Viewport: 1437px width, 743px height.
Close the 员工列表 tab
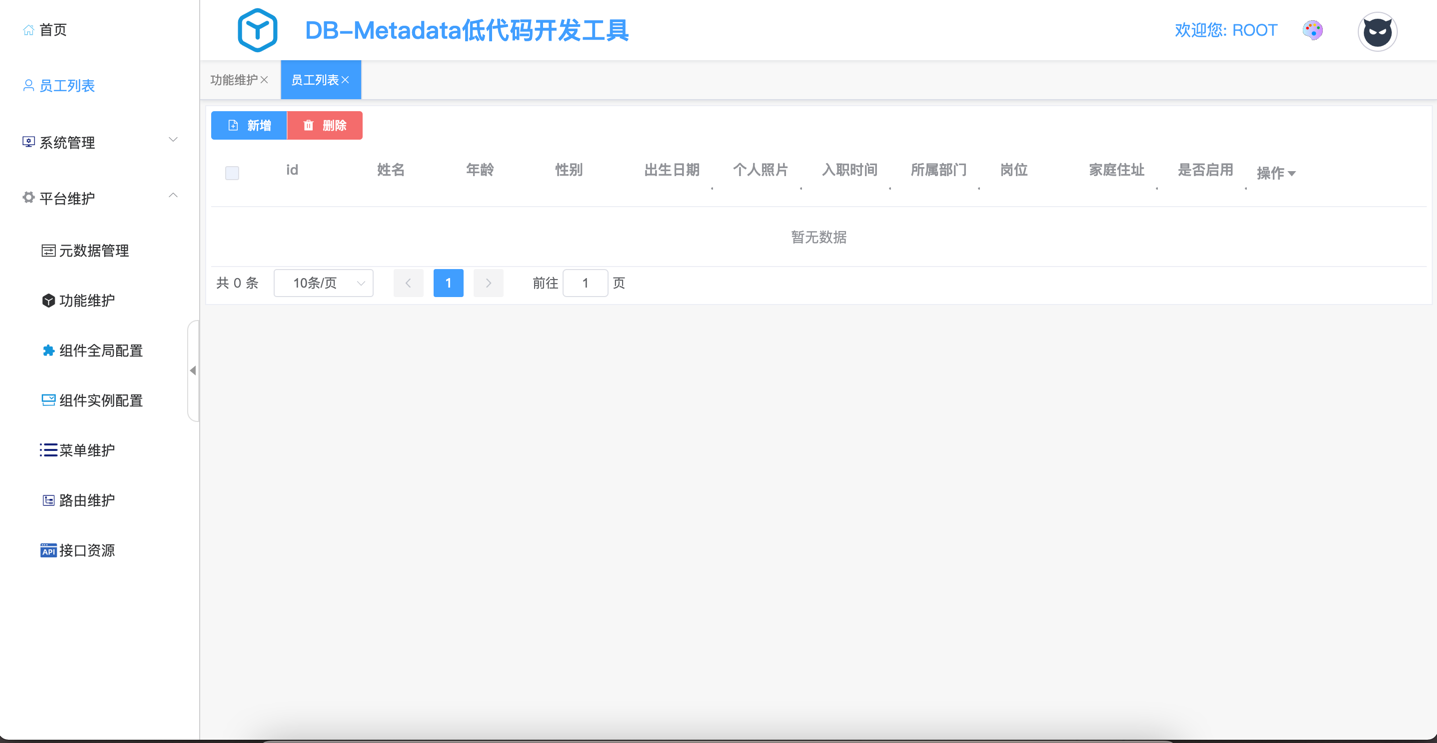[x=346, y=80]
